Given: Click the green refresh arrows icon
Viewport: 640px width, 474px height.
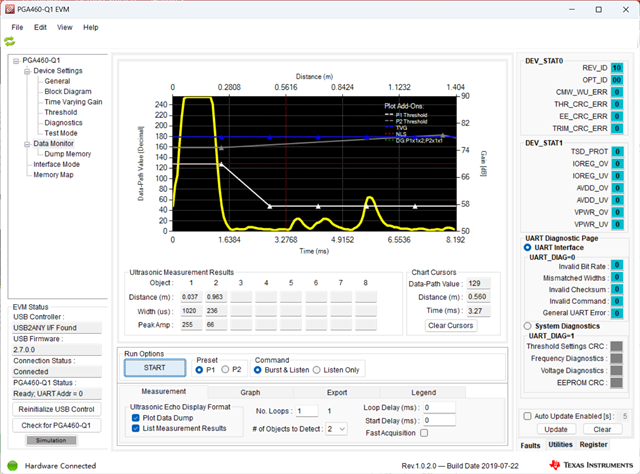Looking at the screenshot, I should click(x=9, y=41).
